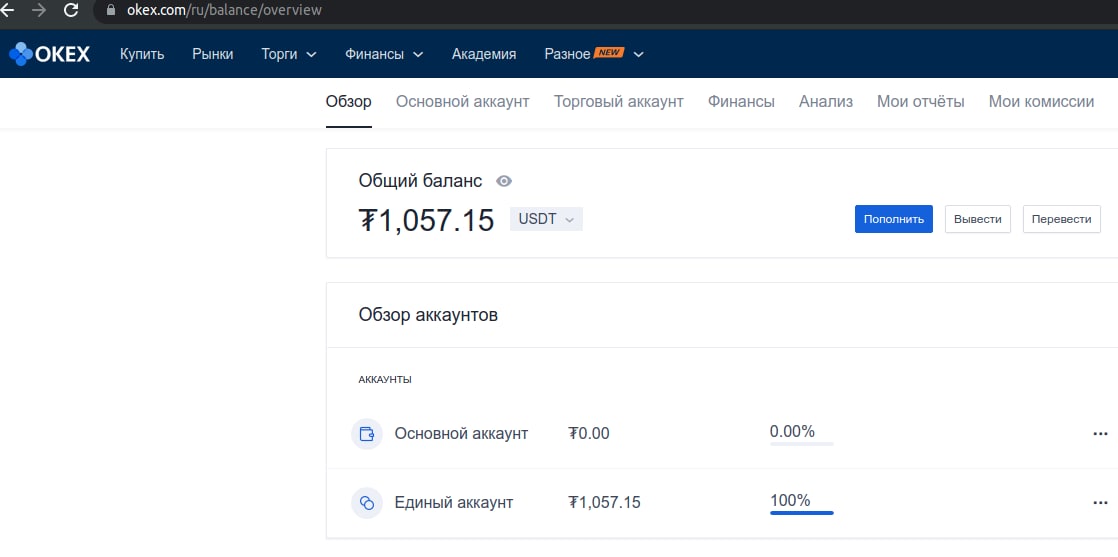Expand the Финансы navigation dropdown
The image size is (1118, 557).
coord(384,54)
